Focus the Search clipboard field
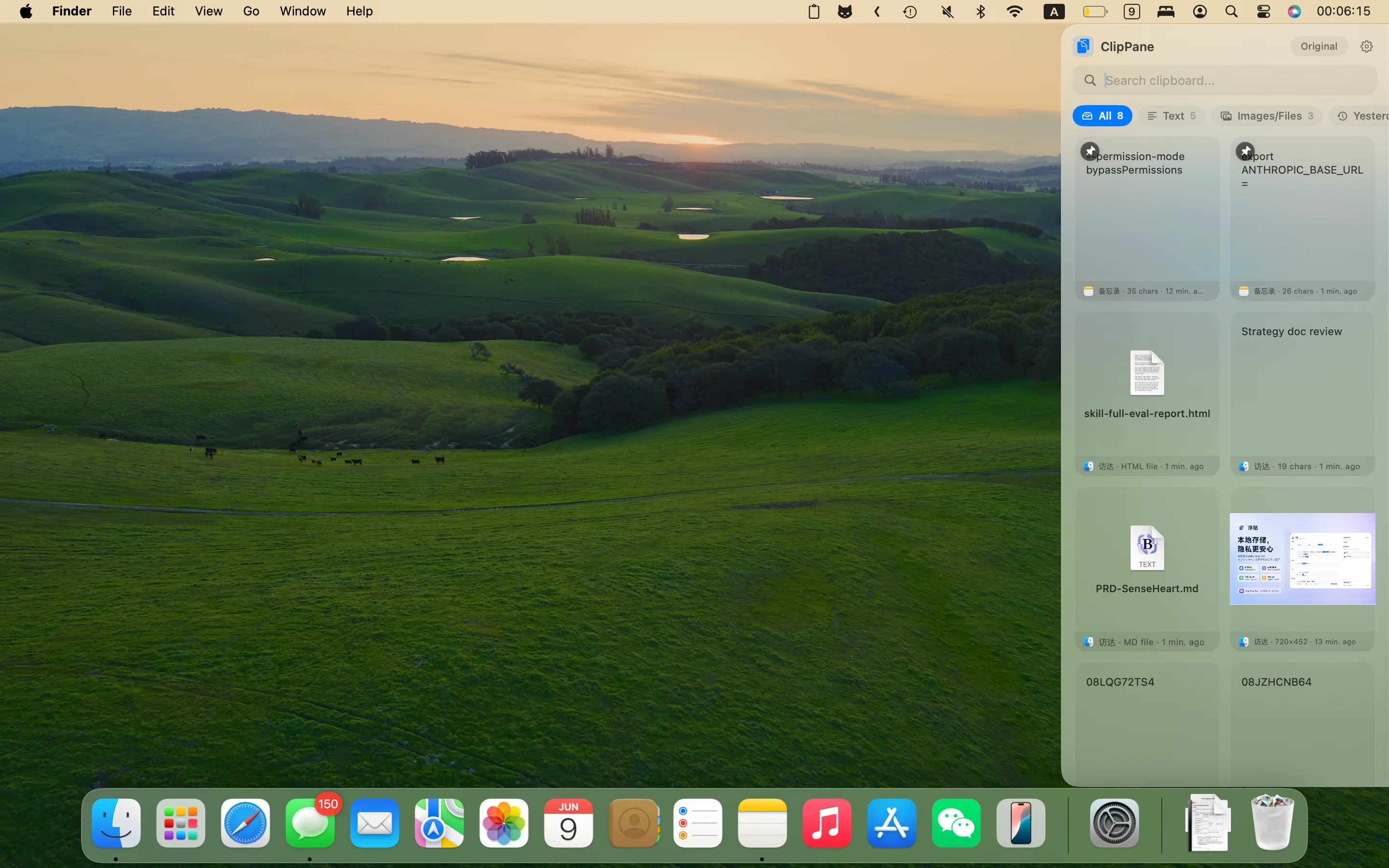The height and width of the screenshot is (868, 1389). tap(1224, 81)
